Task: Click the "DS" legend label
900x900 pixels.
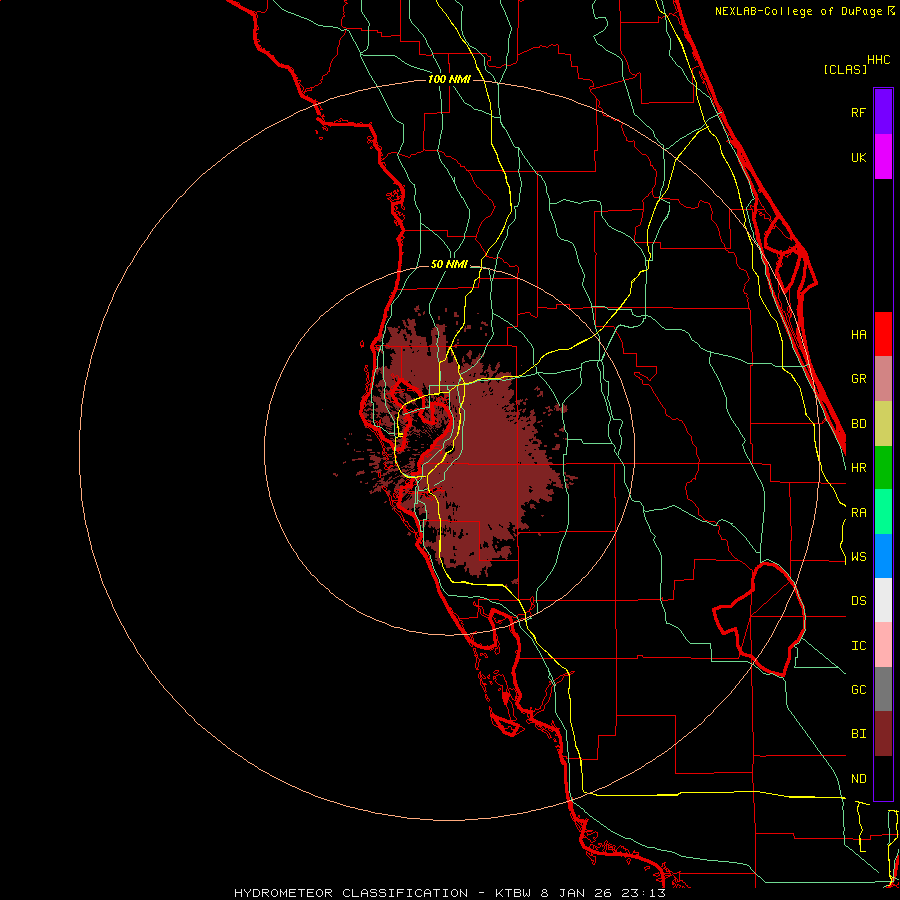Action: click(859, 601)
